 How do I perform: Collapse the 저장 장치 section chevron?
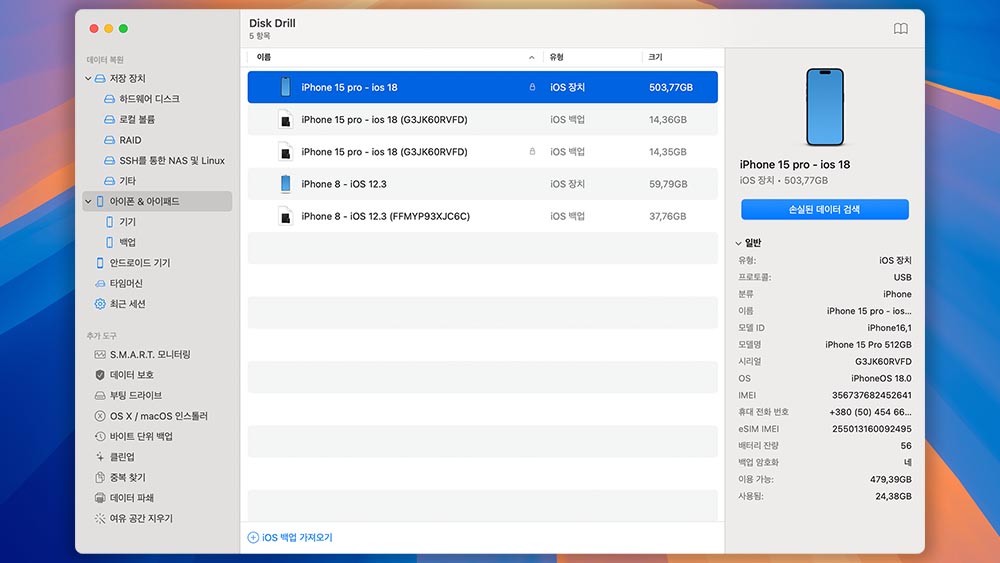point(88,78)
